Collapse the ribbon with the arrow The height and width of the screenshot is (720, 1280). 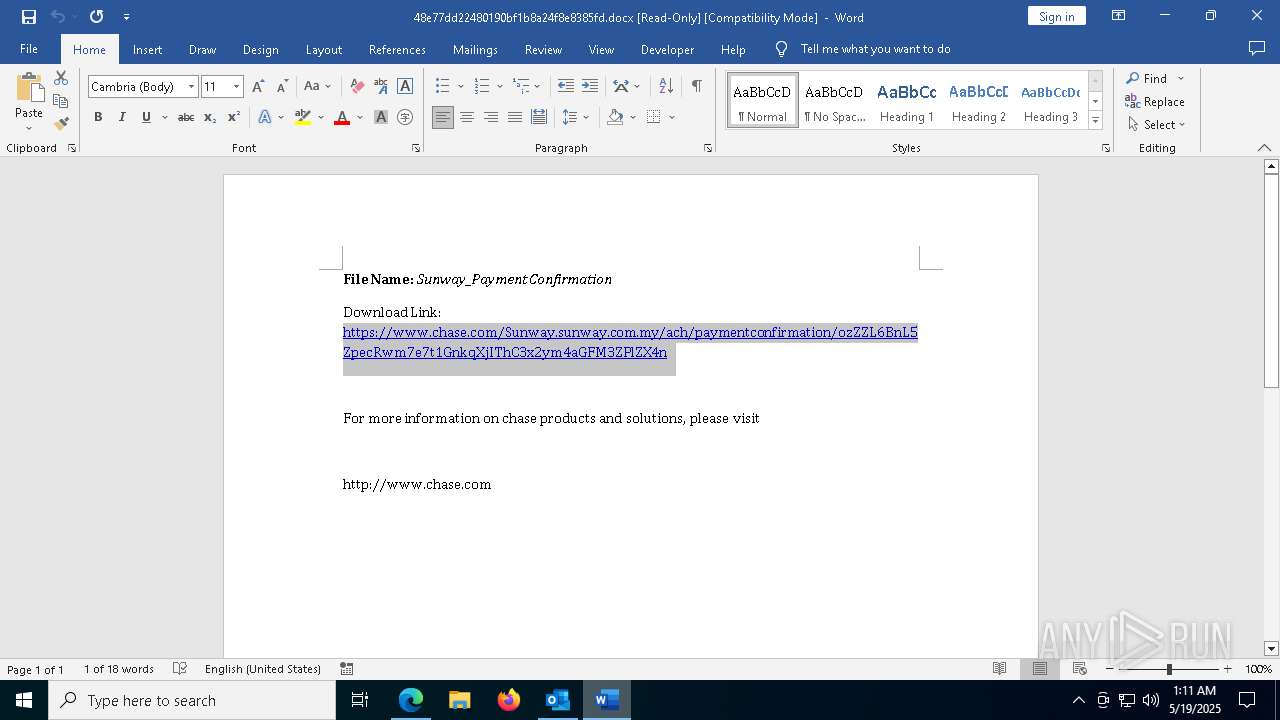click(x=1264, y=148)
